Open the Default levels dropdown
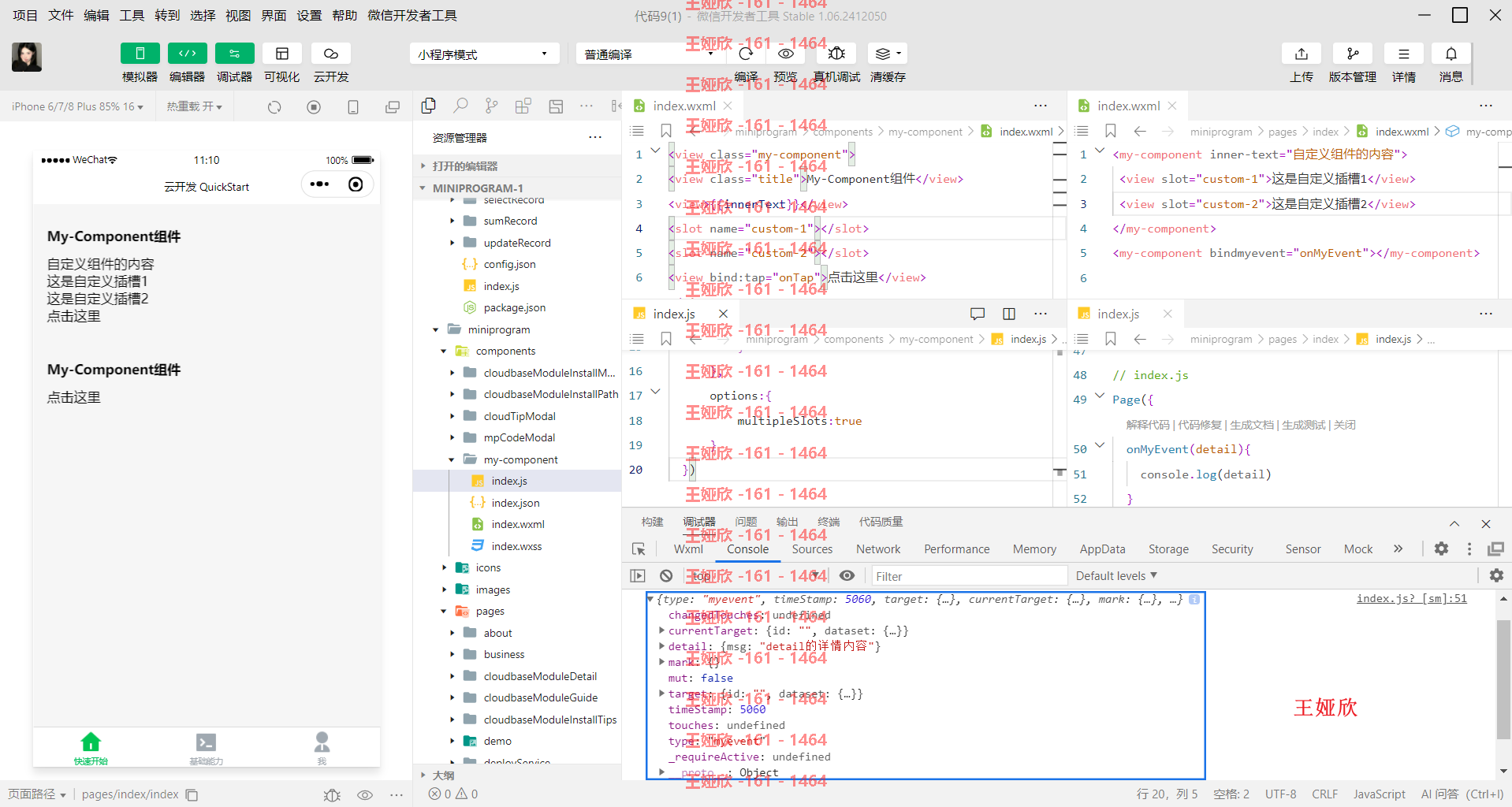 (1116, 576)
